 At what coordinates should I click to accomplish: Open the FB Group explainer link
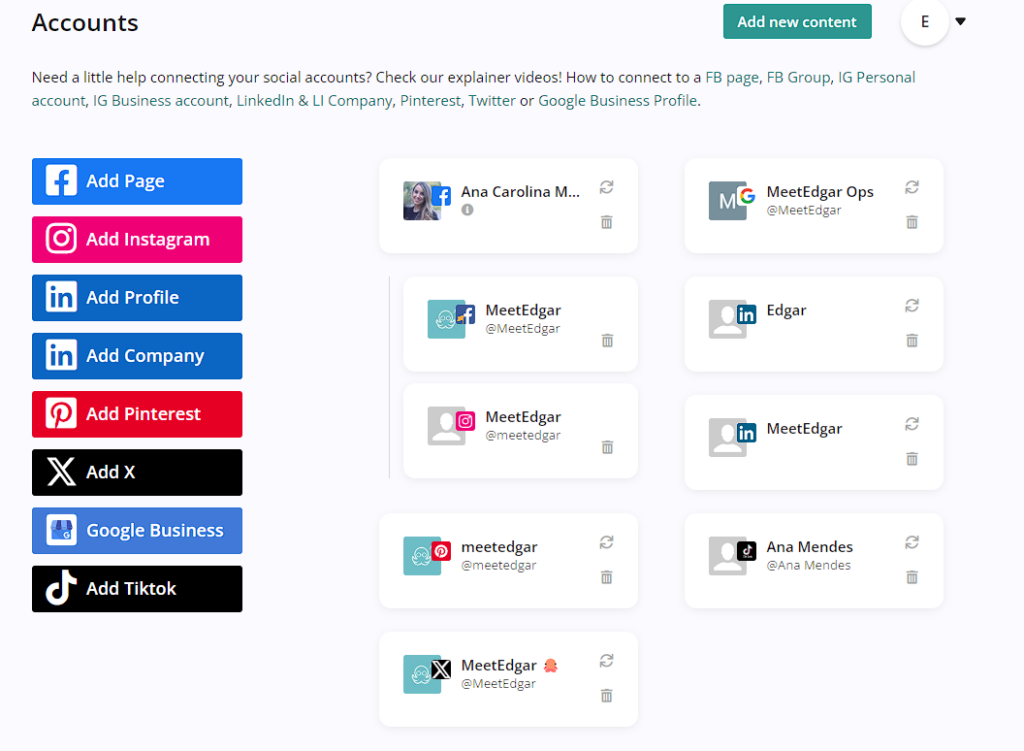point(798,78)
